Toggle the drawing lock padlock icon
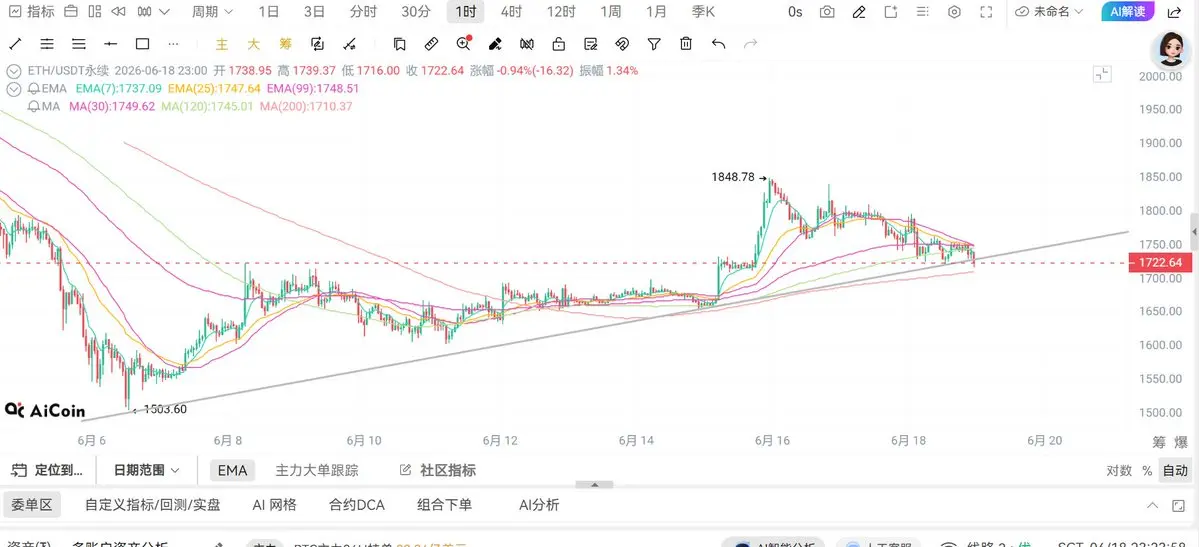This screenshot has height=547, width=1199. pos(558,44)
